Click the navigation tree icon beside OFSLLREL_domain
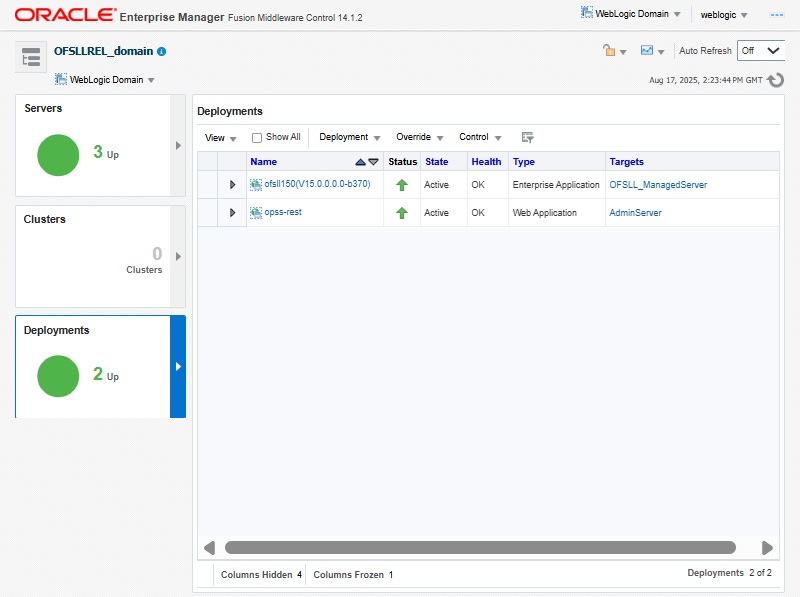800x597 pixels. [30, 57]
